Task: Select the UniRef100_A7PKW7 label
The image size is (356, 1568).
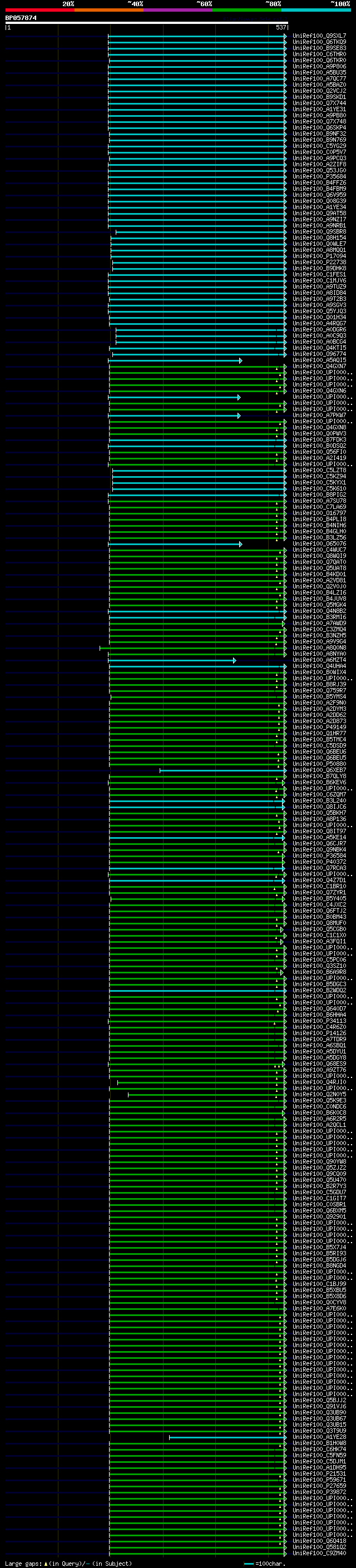Action: pos(319,415)
